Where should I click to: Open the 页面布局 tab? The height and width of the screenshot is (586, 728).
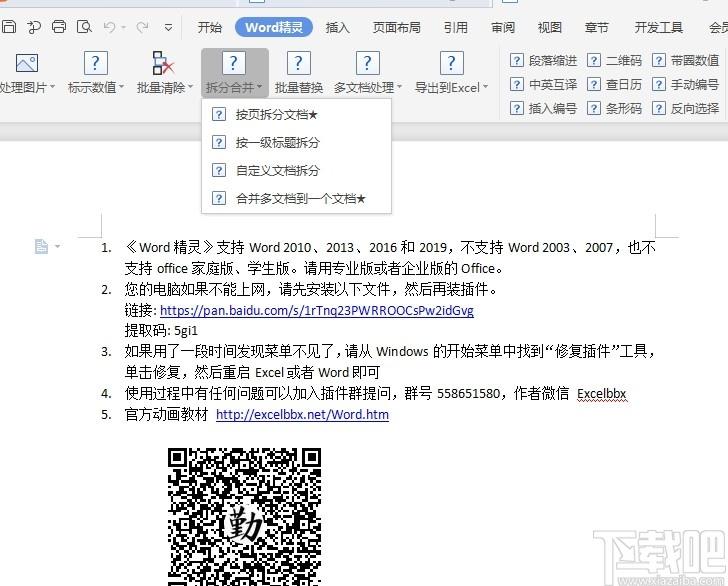tap(396, 27)
